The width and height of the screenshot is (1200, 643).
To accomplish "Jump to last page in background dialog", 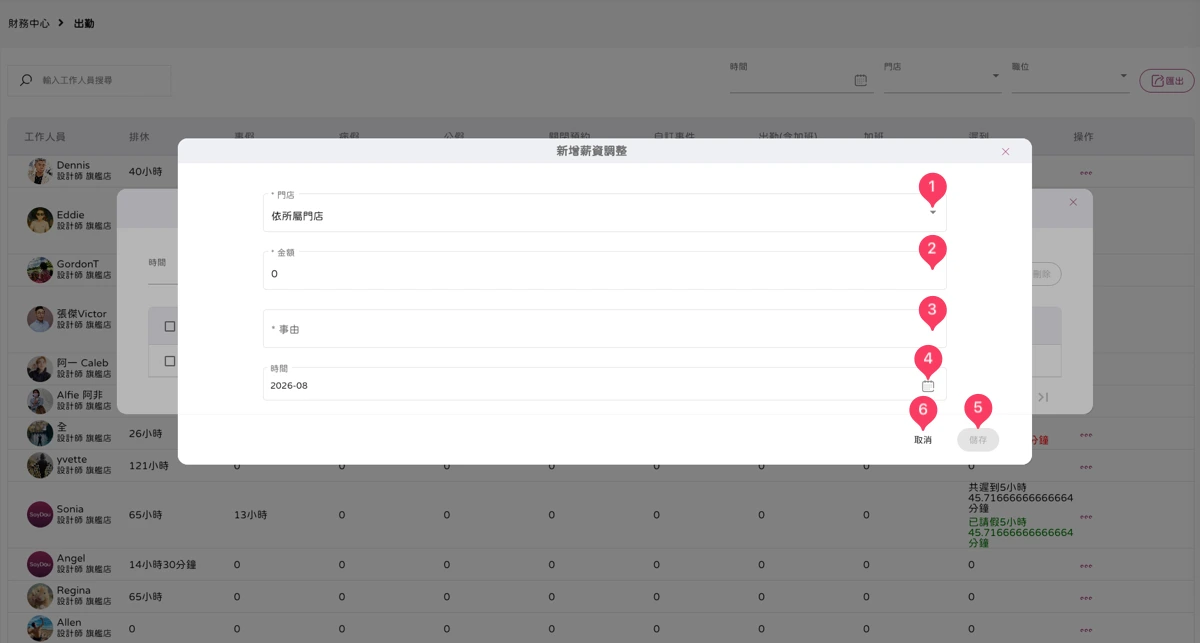I will (1043, 397).
